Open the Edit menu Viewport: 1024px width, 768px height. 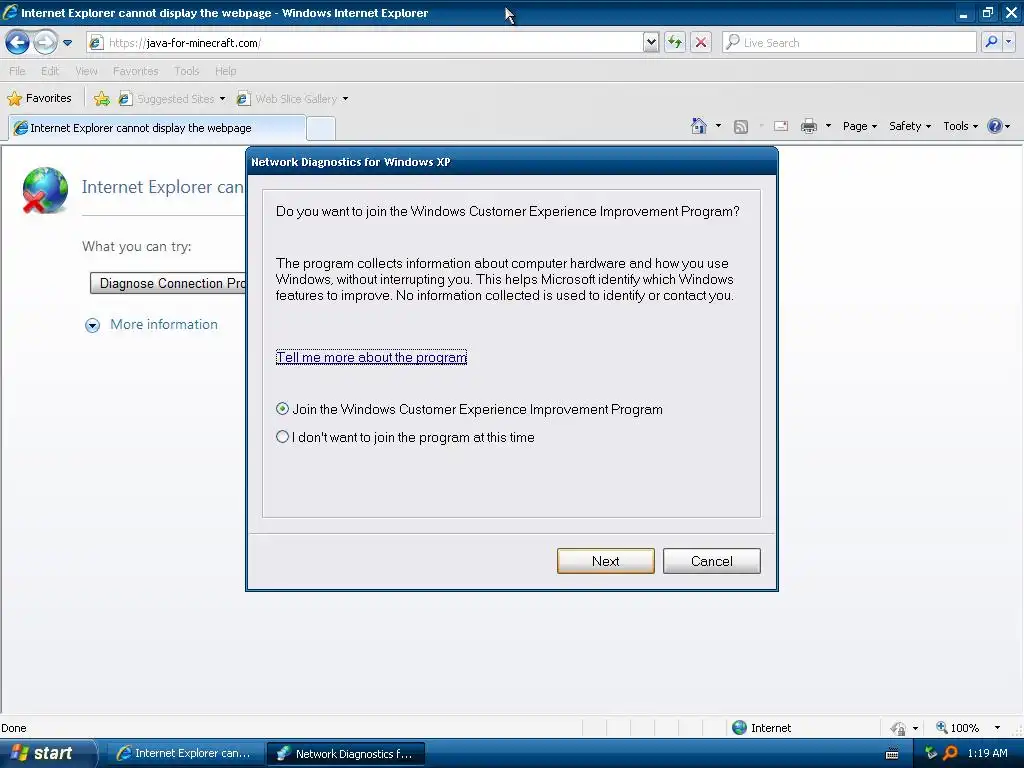point(50,71)
